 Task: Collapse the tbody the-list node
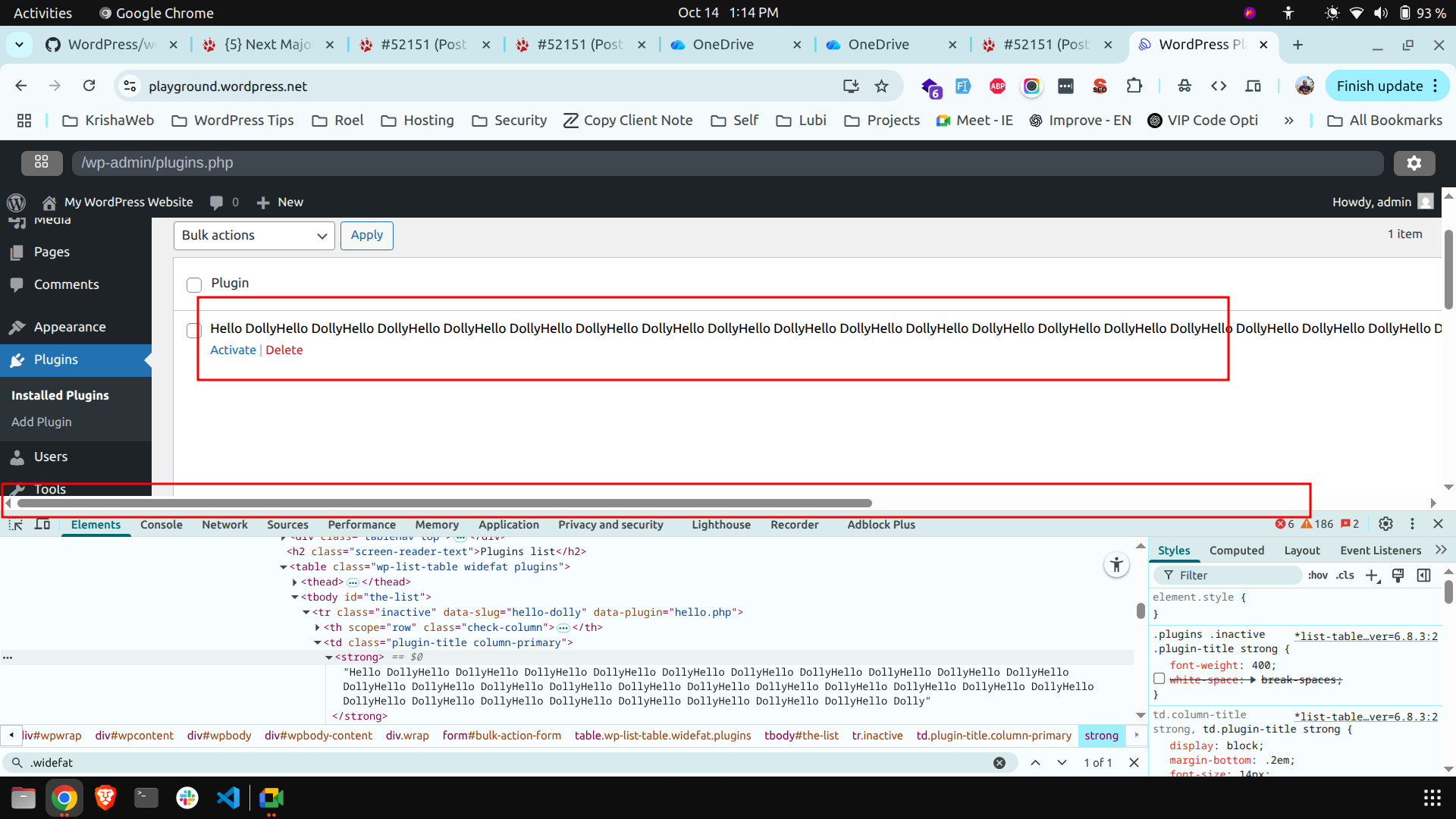295,598
